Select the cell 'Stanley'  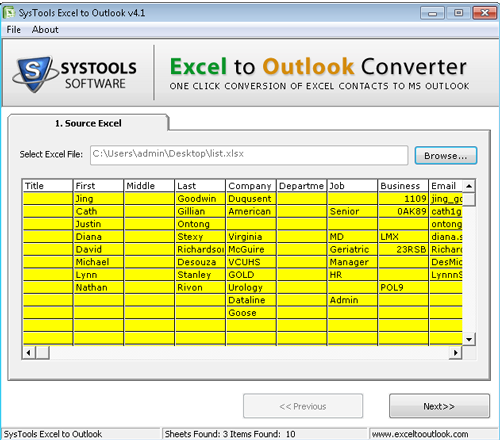pyautogui.click(x=200, y=275)
